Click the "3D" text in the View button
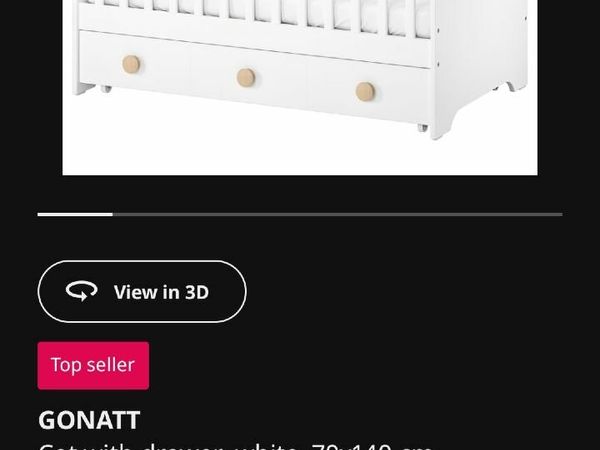This screenshot has height=450, width=600. (x=197, y=292)
